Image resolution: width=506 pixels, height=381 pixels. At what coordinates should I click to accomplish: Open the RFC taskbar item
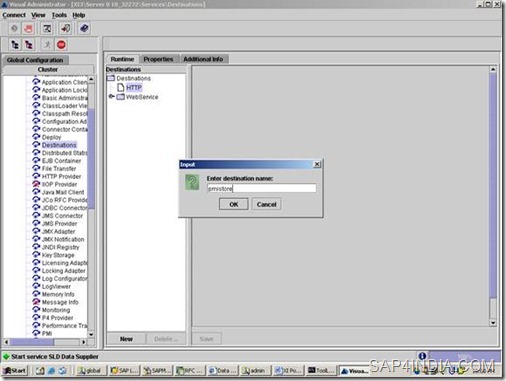(x=189, y=370)
